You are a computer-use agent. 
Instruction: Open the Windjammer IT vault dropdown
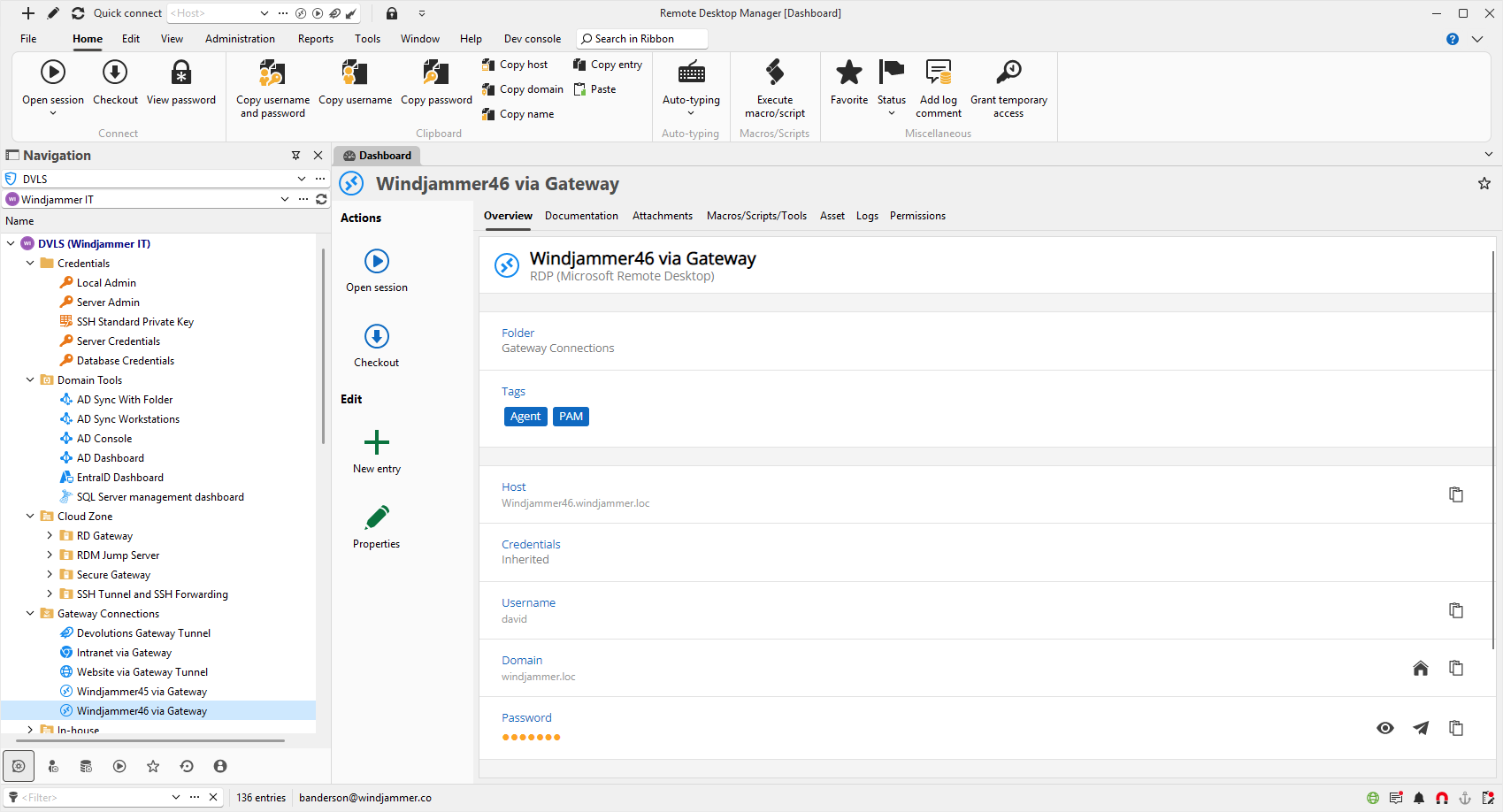[285, 200]
